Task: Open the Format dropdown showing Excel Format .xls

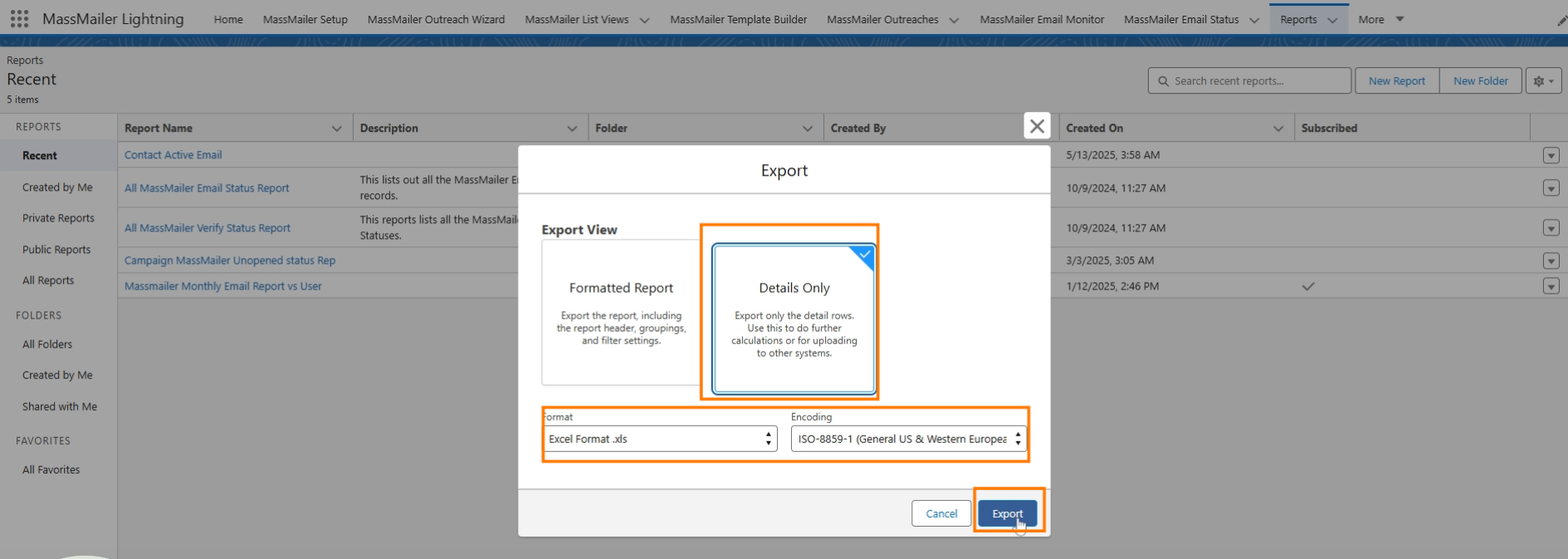Action: point(660,439)
